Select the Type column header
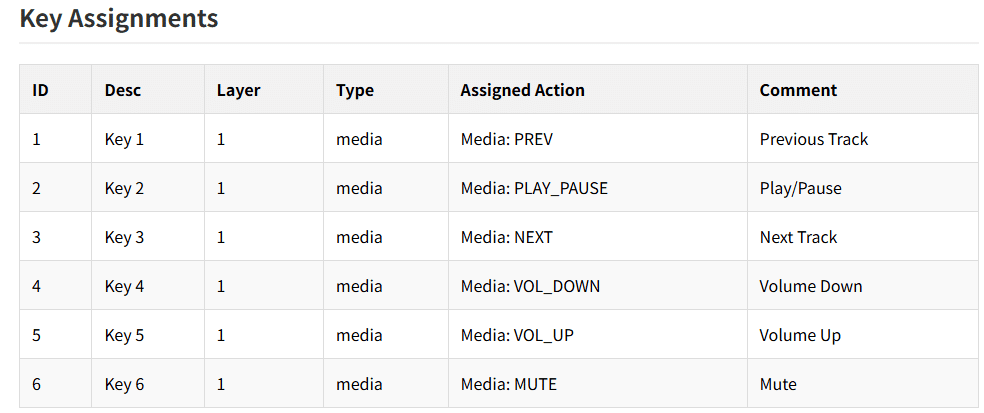The width and height of the screenshot is (984, 413). [x=386, y=89]
